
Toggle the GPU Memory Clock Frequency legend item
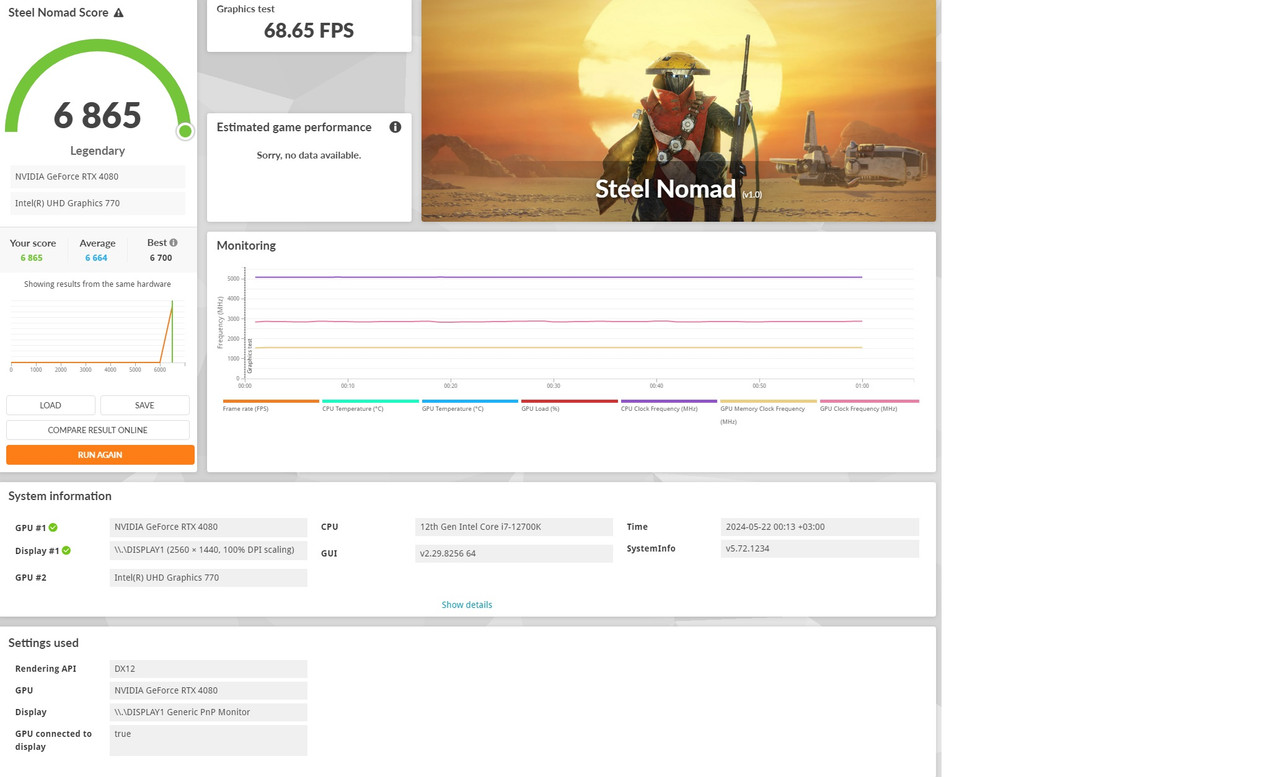coord(768,412)
